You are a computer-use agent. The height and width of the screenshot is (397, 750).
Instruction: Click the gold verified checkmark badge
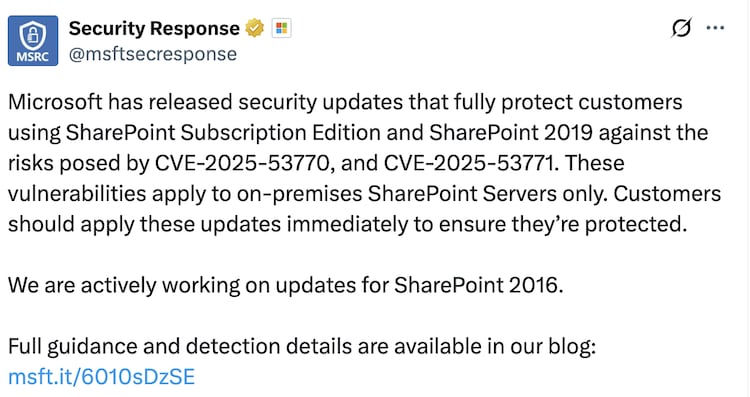254,28
